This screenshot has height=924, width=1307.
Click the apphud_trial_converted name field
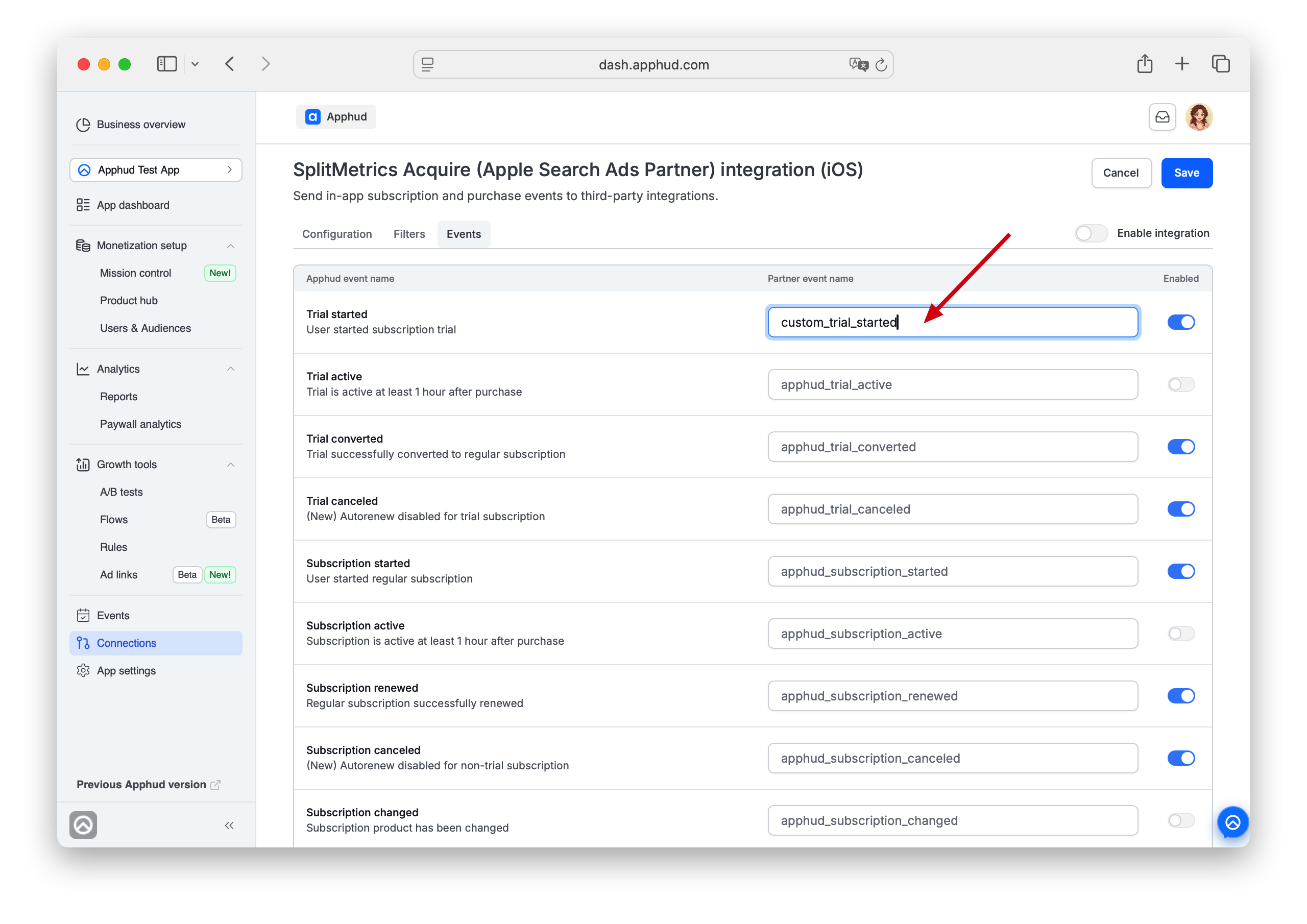(952, 448)
